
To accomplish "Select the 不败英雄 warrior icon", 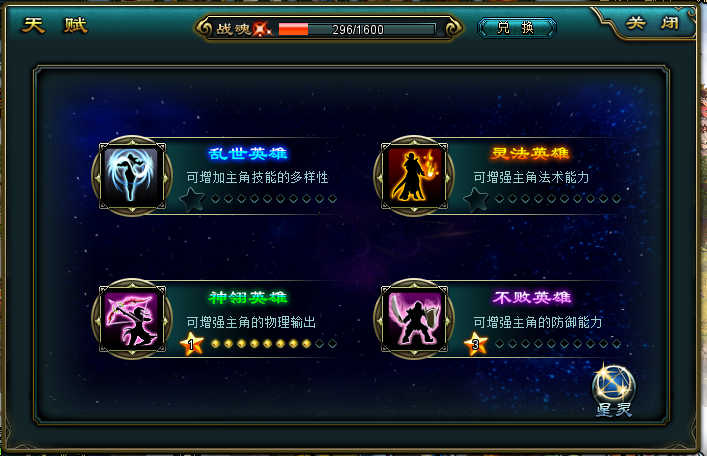I will [414, 319].
